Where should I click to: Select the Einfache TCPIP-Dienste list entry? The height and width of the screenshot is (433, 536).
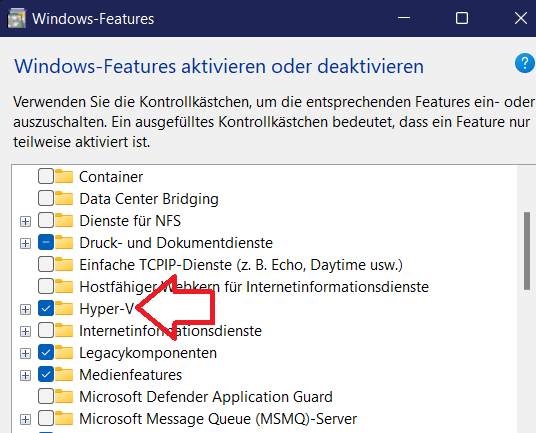point(241,265)
